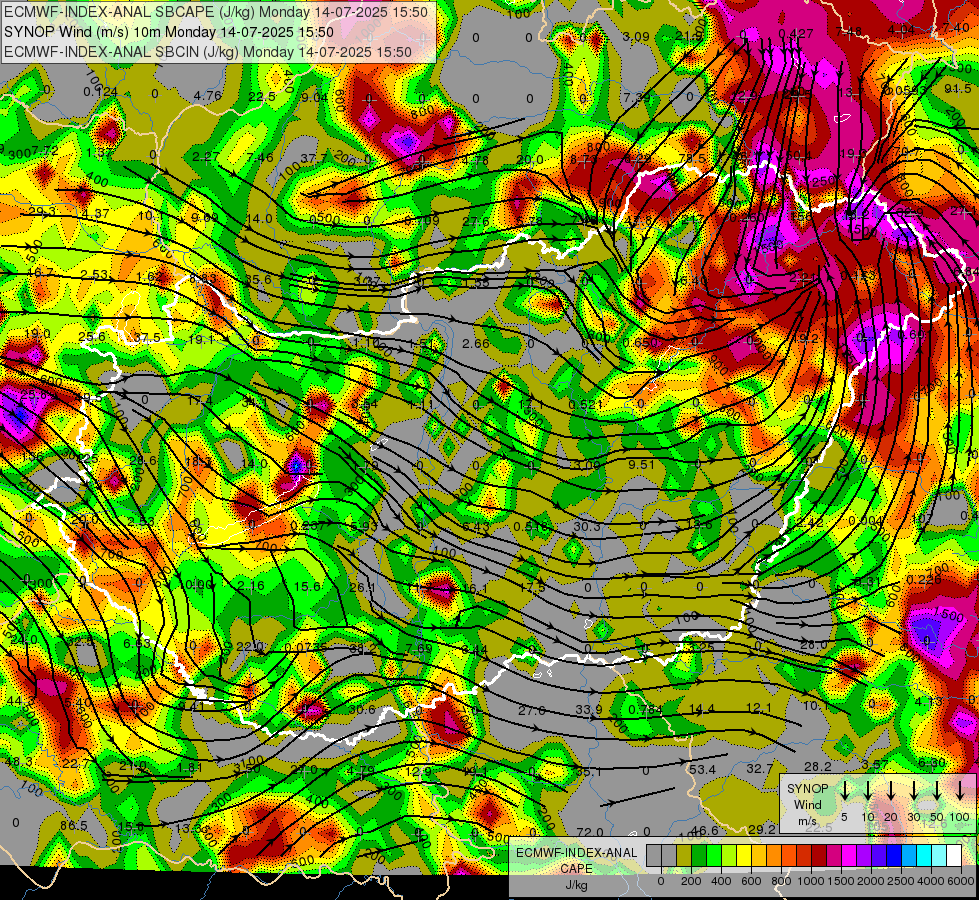Image resolution: width=979 pixels, height=900 pixels.
Task: Pick the olive swatch in CAPE legend
Action: click(684, 856)
